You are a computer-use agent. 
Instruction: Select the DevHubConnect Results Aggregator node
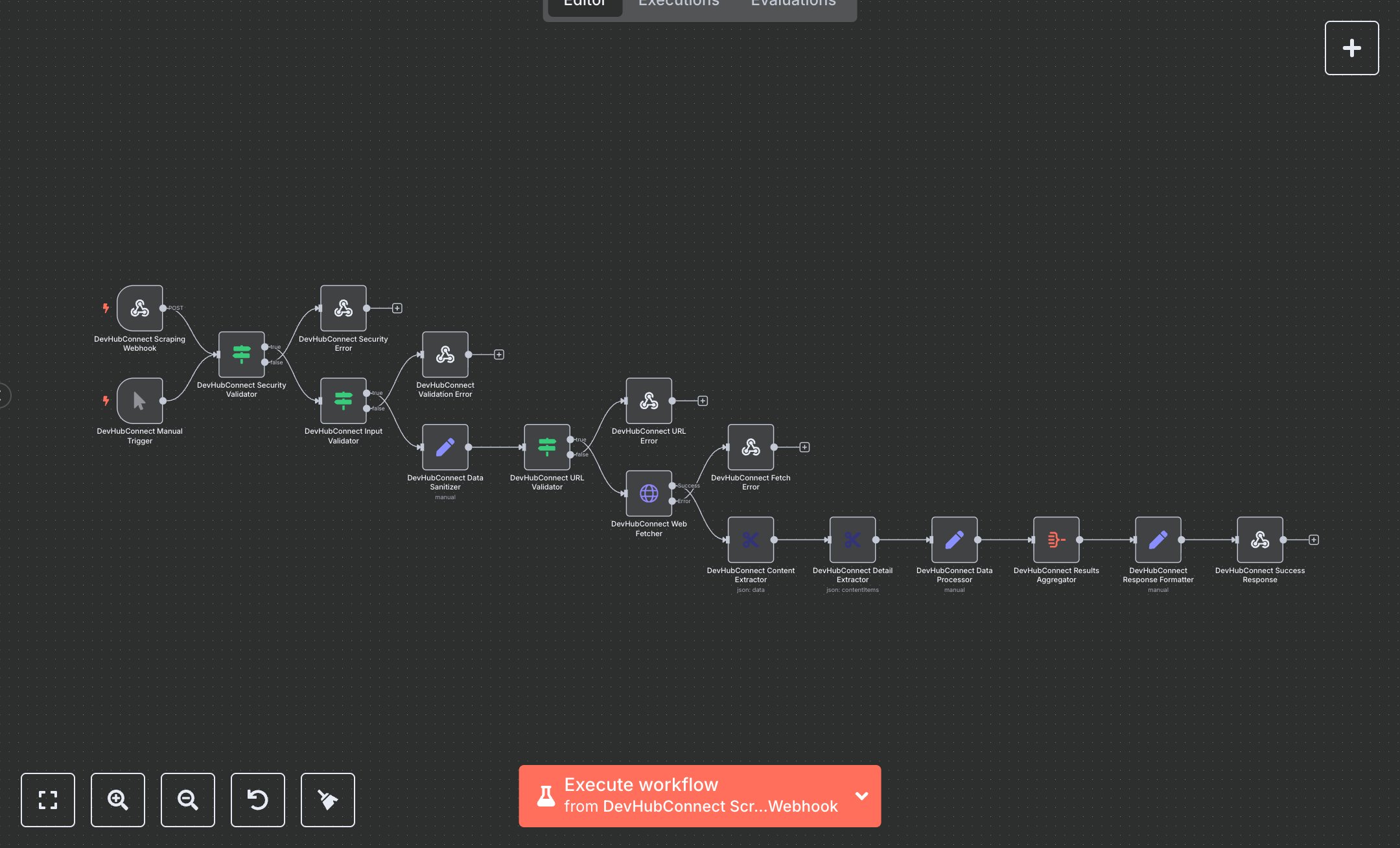1055,540
